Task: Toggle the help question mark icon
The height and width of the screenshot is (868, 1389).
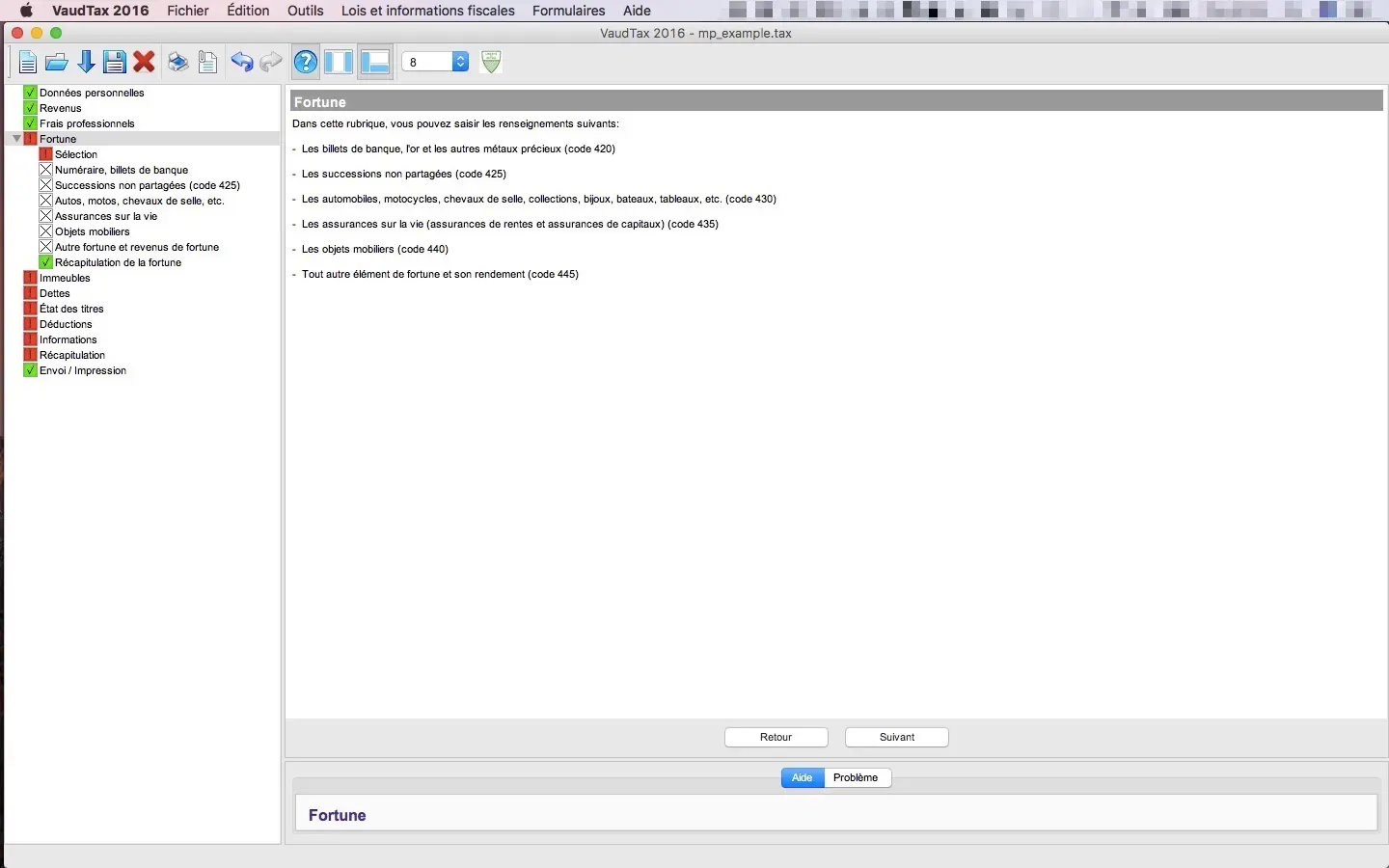Action: (x=306, y=63)
